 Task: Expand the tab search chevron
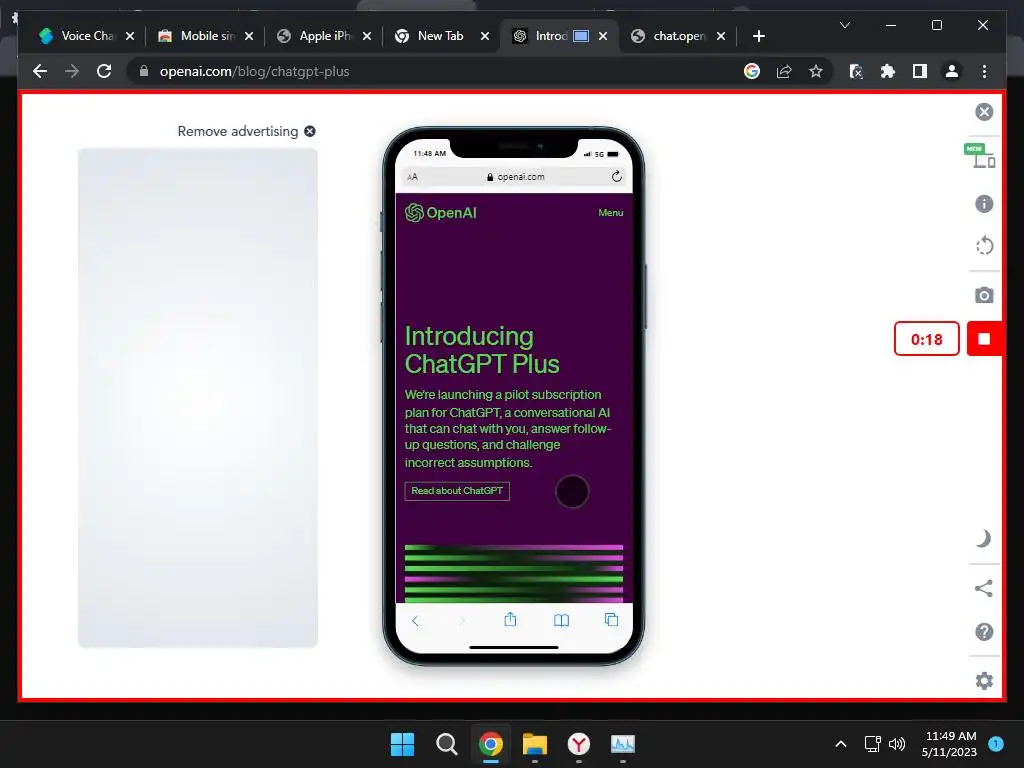click(844, 25)
